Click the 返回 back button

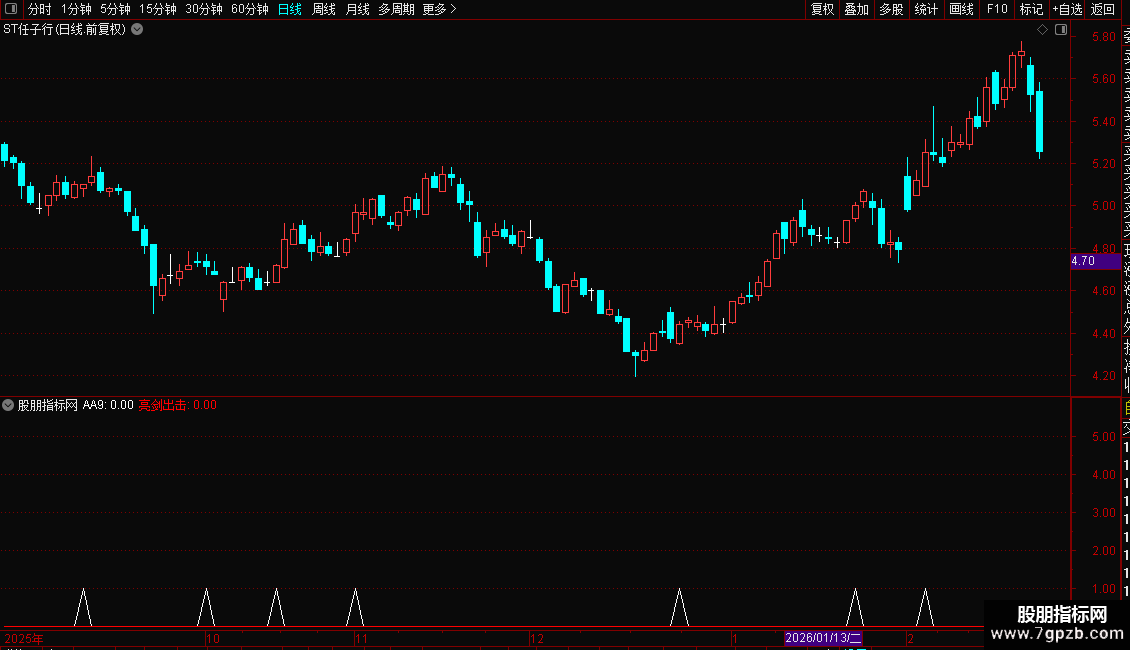point(1103,9)
